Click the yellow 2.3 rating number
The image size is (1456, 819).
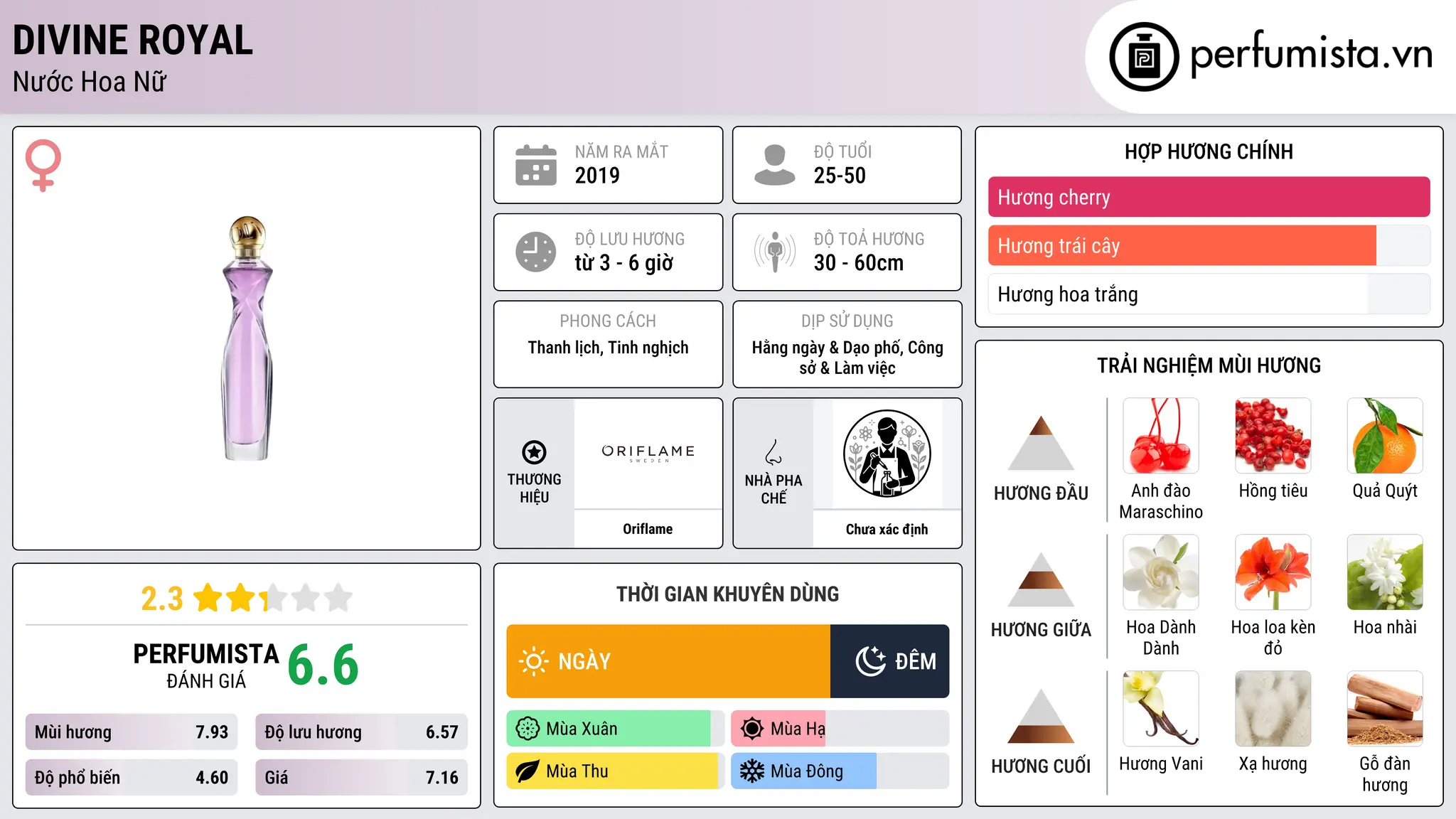162,599
